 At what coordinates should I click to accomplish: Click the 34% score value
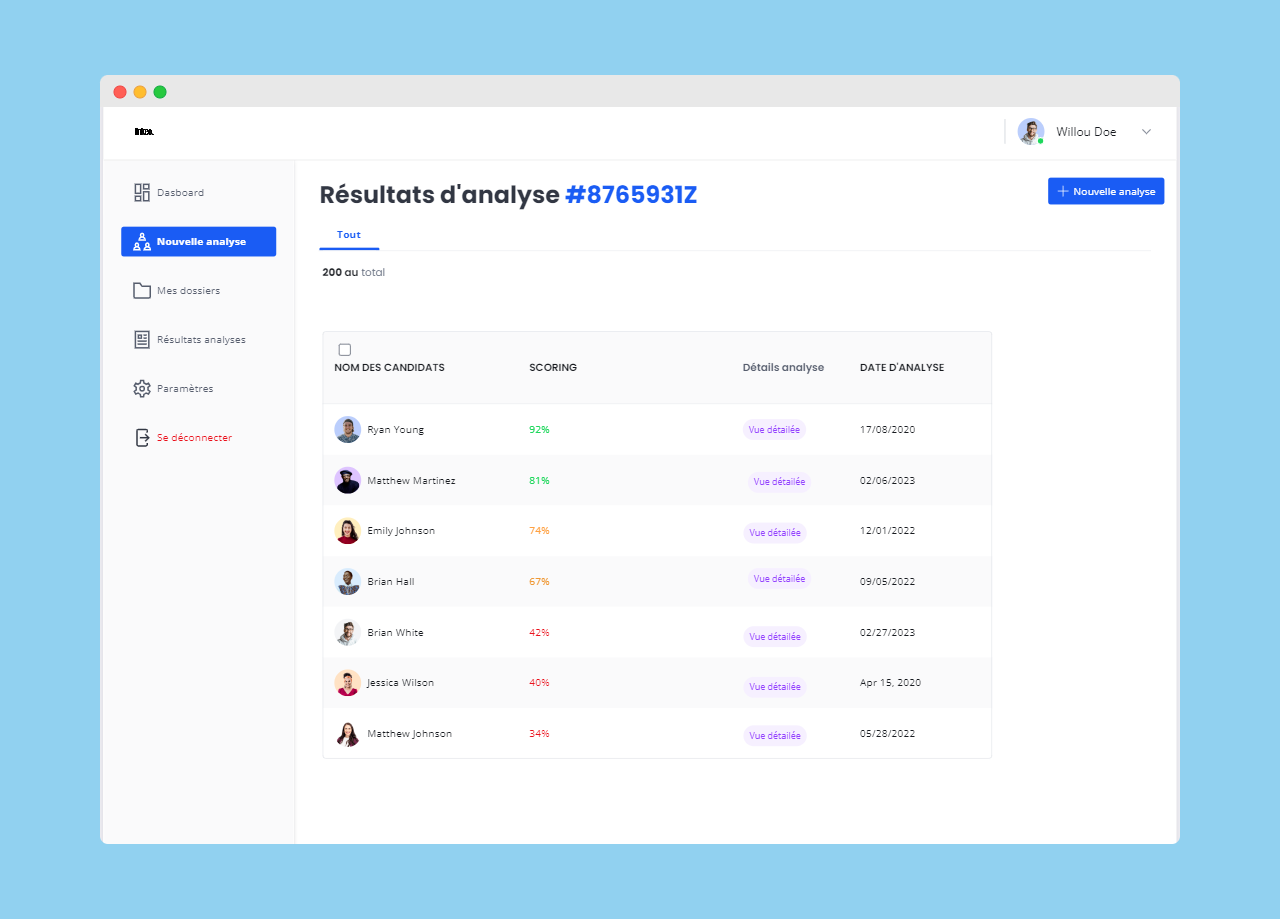(x=539, y=733)
